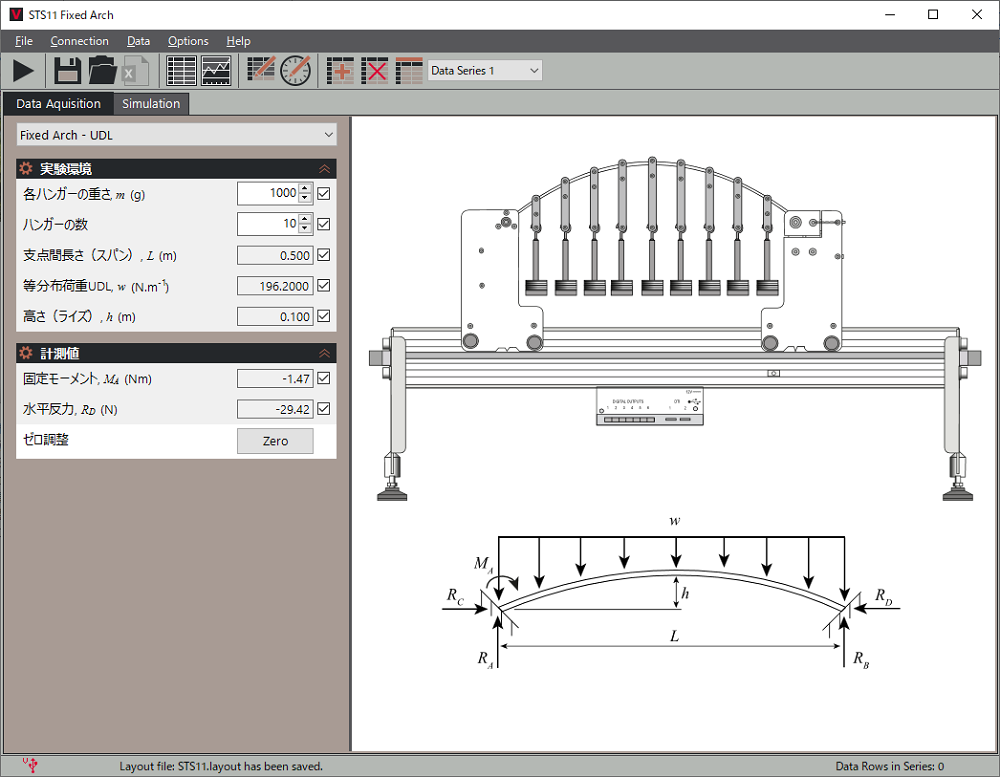Toggle checkbox for 水平反力 row

[324, 409]
